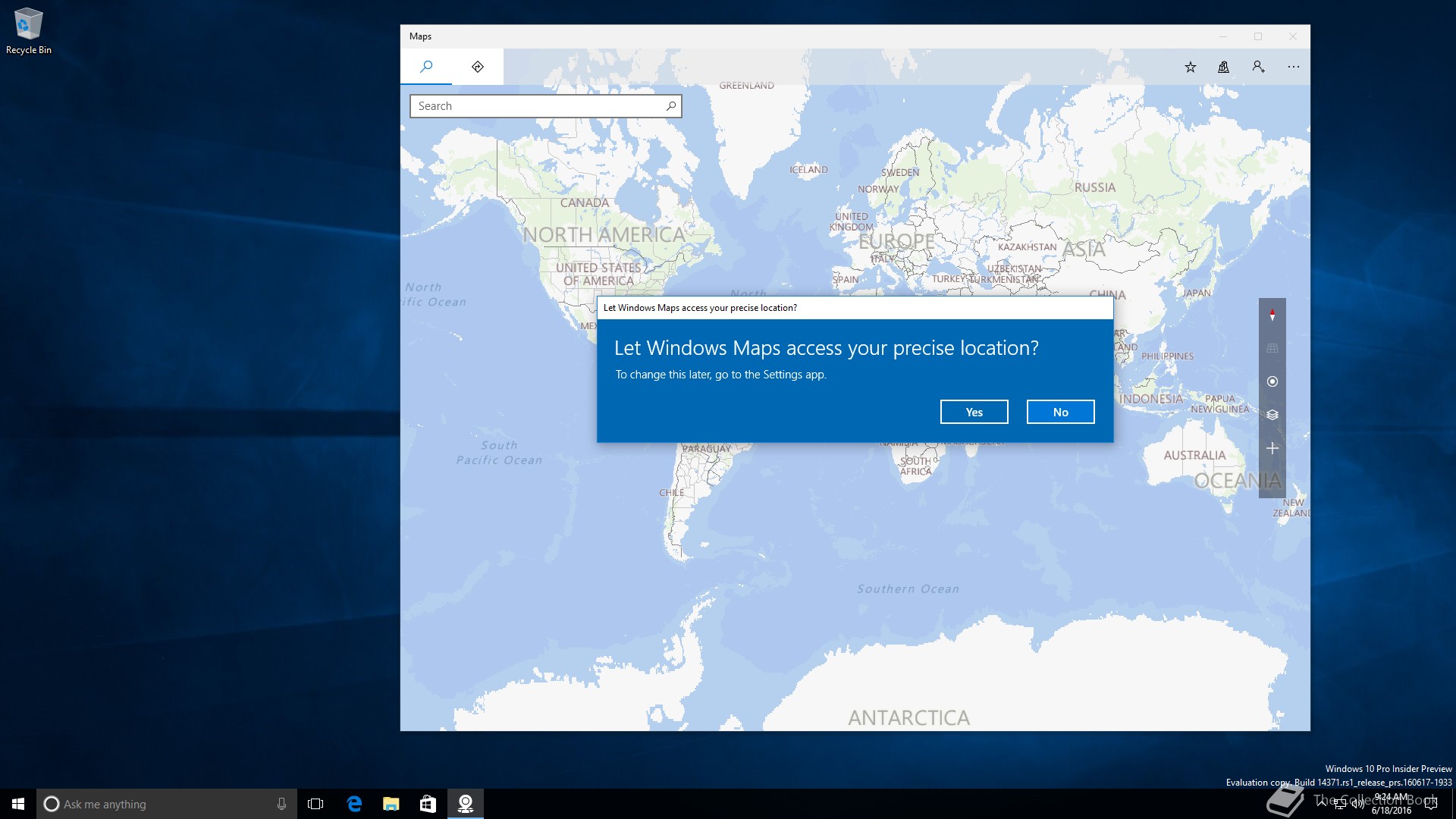
Task: Click the NORTH AMERICA map label
Action: point(604,235)
